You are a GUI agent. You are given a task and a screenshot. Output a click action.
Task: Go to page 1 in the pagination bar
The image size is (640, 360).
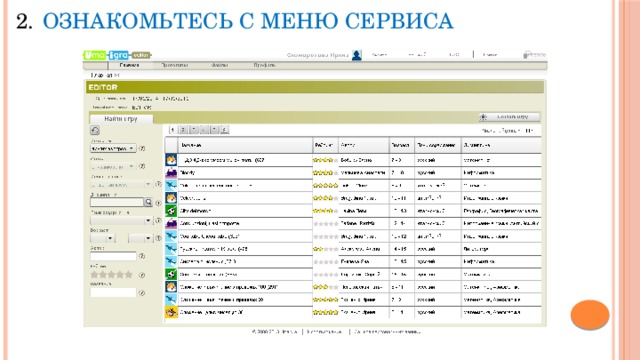pyautogui.click(x=172, y=130)
